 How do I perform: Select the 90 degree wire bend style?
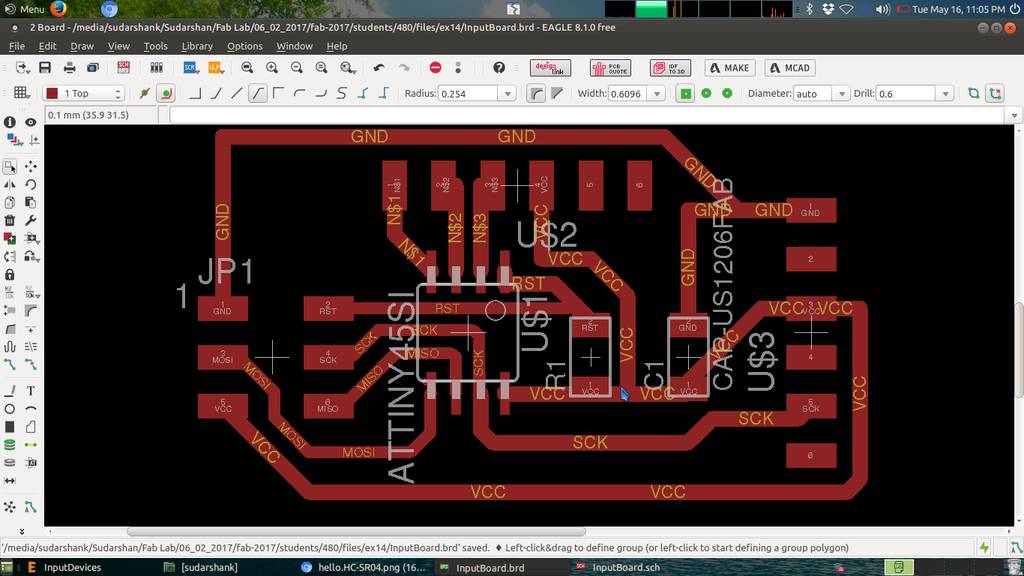click(x=195, y=93)
